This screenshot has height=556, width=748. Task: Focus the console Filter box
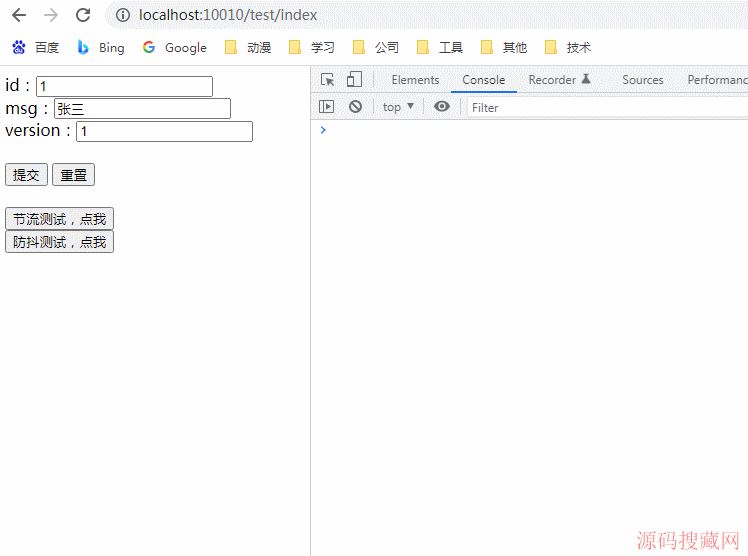[600, 107]
